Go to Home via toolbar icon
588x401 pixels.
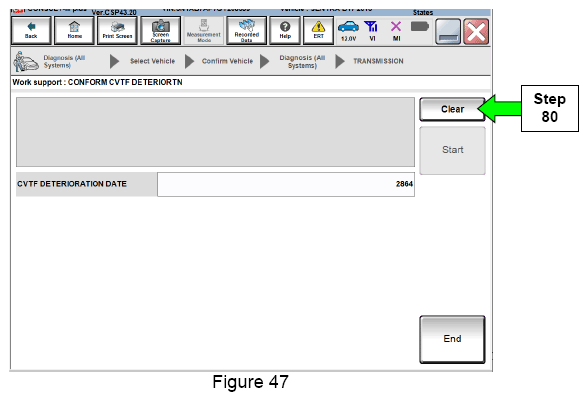pos(74,30)
